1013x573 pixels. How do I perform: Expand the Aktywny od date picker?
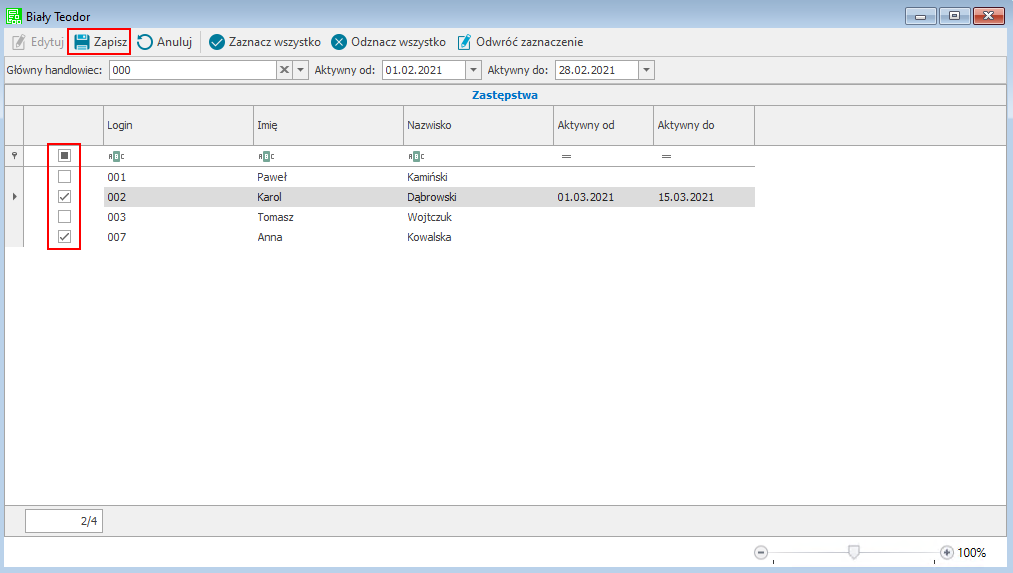(x=473, y=70)
